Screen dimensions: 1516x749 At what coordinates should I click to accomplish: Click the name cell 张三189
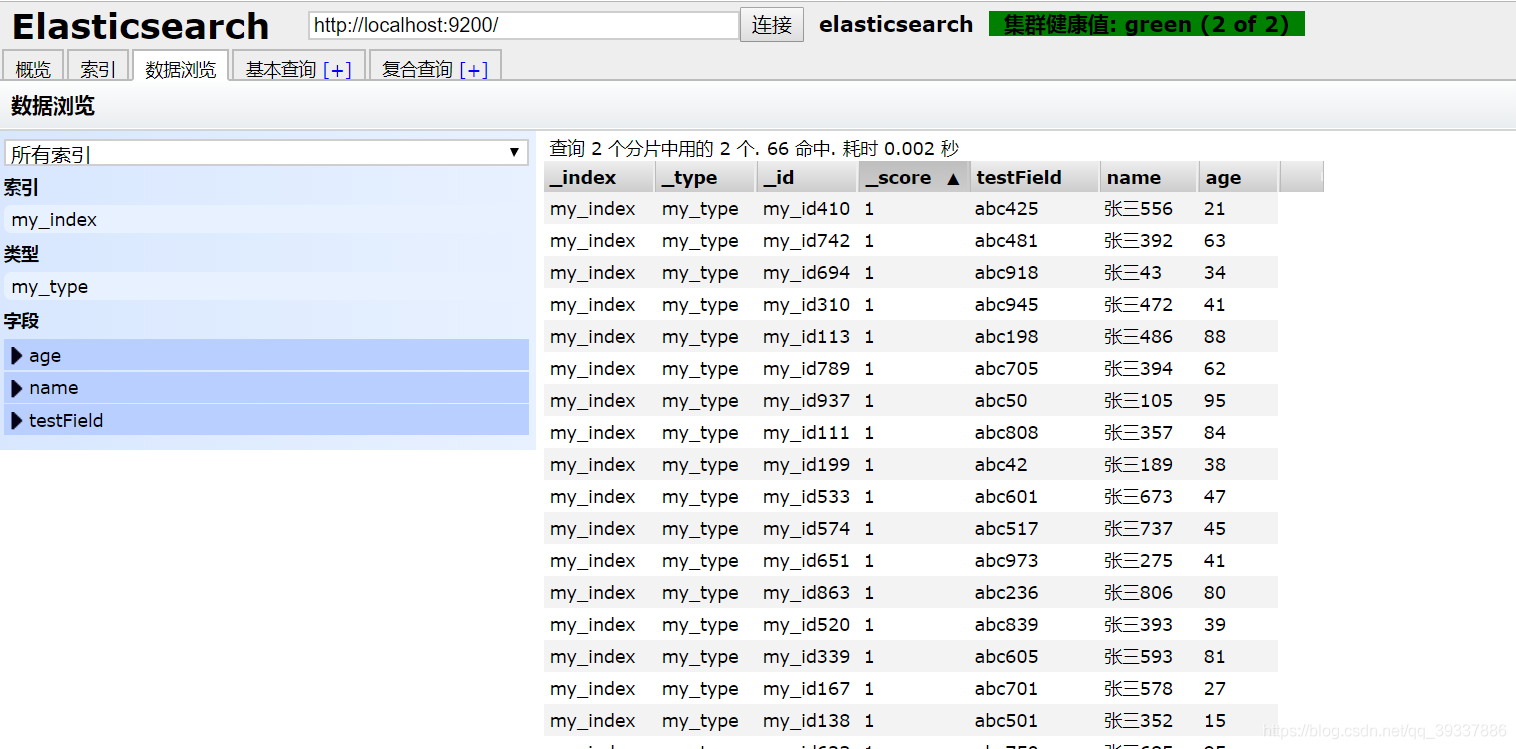pos(1138,465)
